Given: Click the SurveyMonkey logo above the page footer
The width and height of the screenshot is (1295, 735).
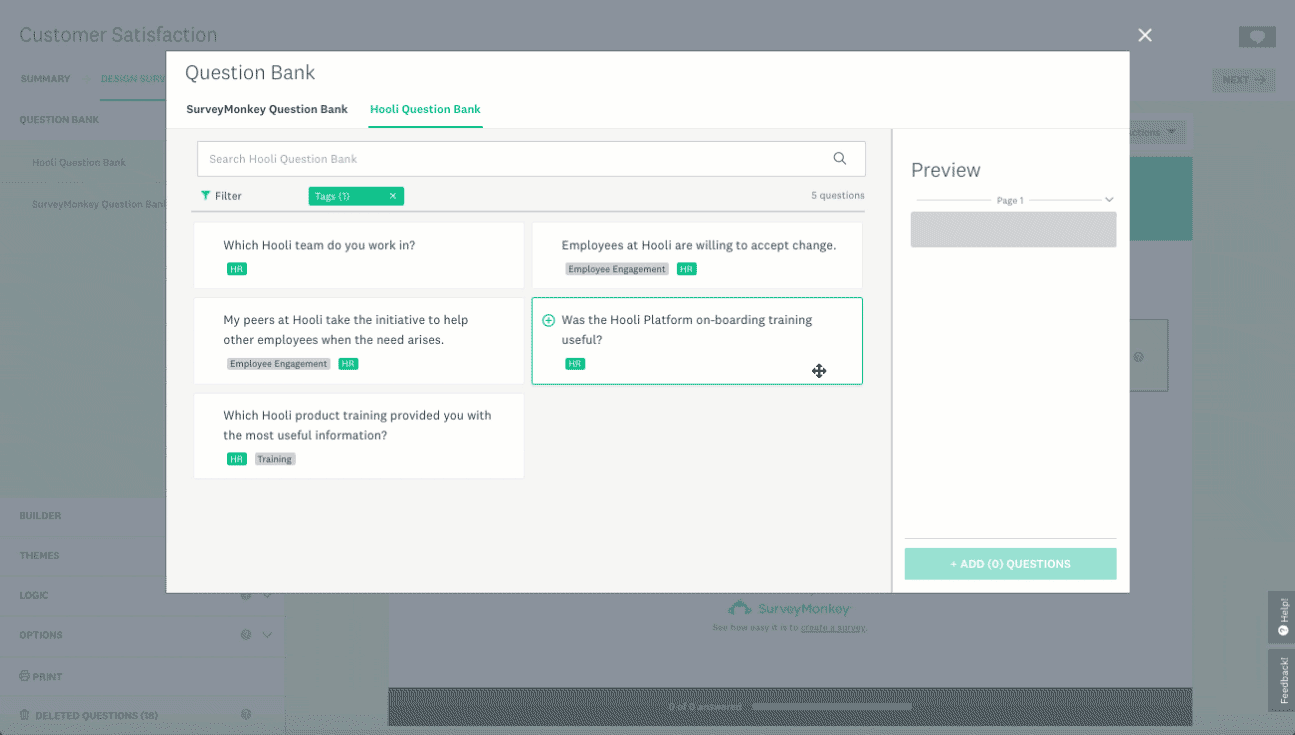Looking at the screenshot, I should click(790, 607).
